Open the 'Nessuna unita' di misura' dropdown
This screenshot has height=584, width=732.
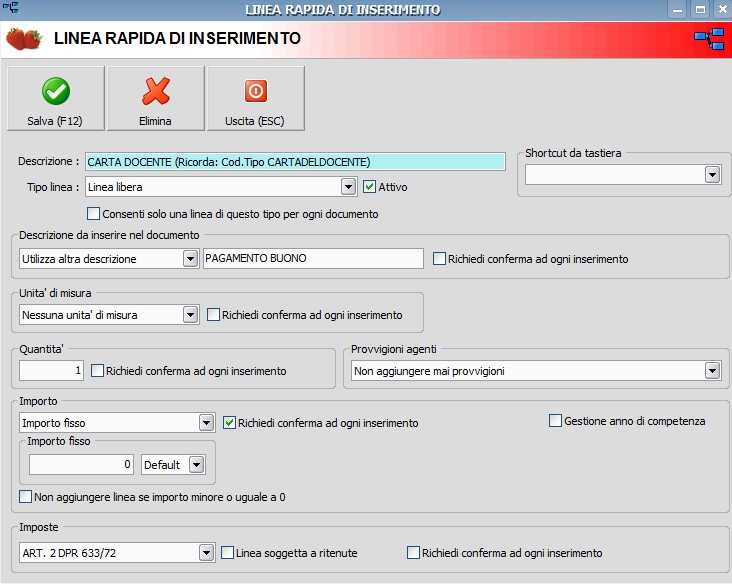pyautogui.click(x=190, y=315)
